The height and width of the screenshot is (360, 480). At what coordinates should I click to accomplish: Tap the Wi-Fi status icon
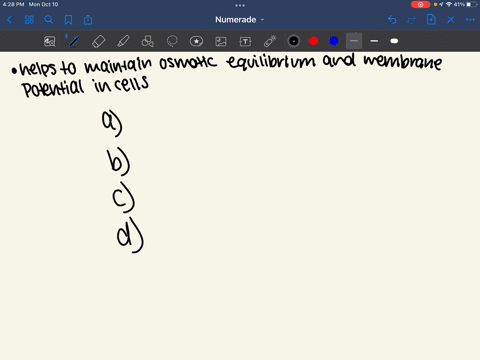click(x=449, y=4)
